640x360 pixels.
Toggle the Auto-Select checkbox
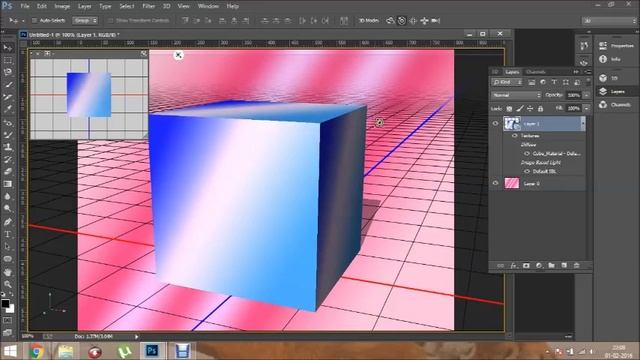(34, 20)
